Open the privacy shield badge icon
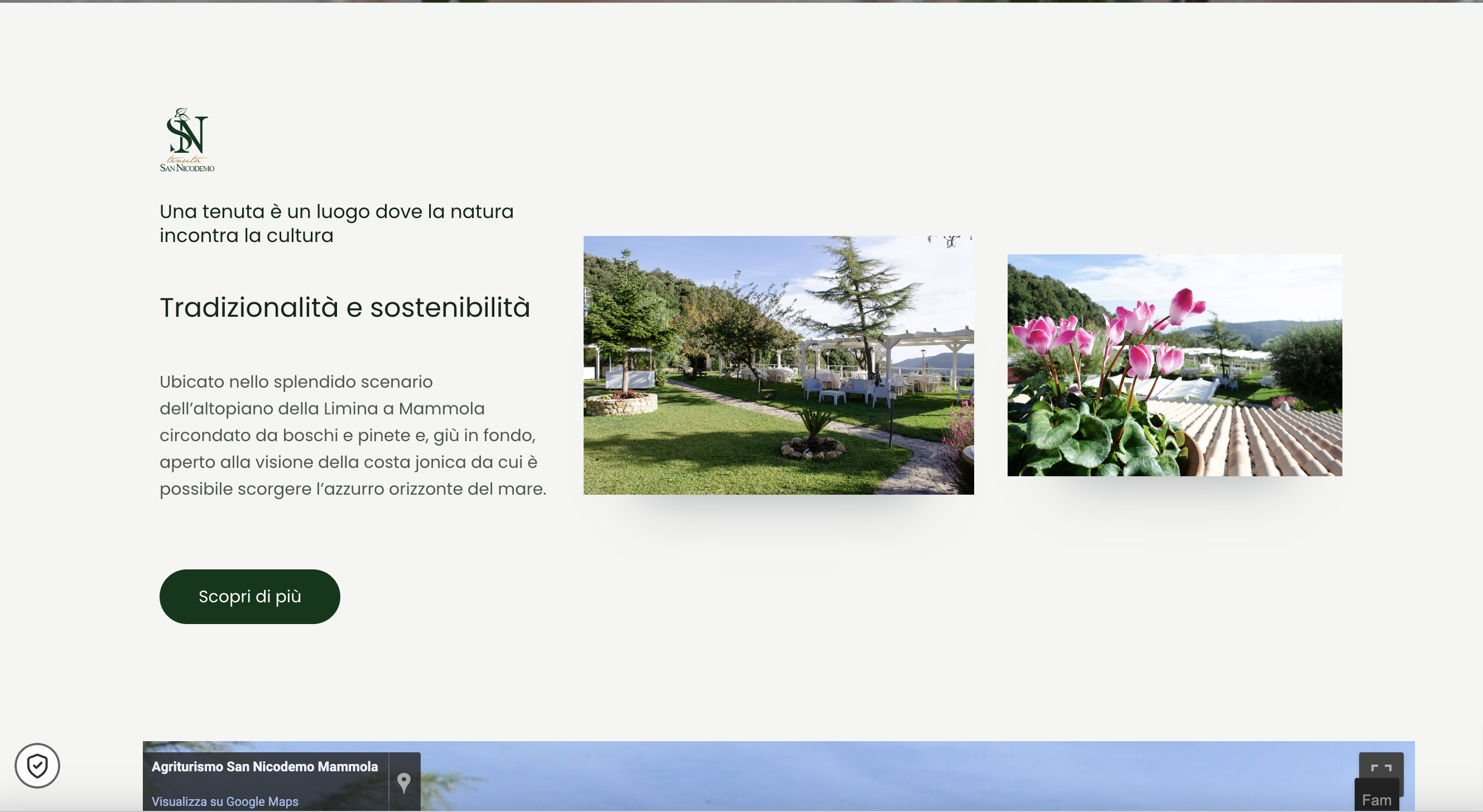 point(37,765)
